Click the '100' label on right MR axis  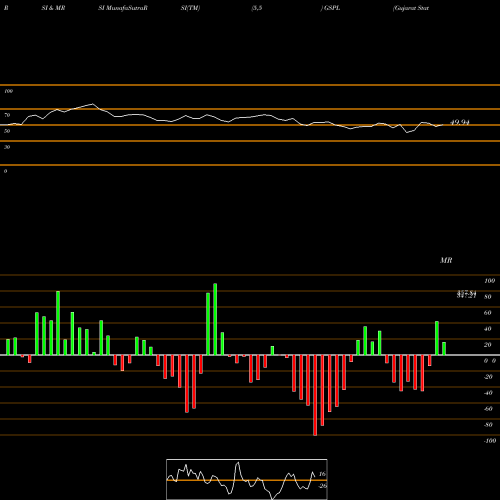click(489, 281)
